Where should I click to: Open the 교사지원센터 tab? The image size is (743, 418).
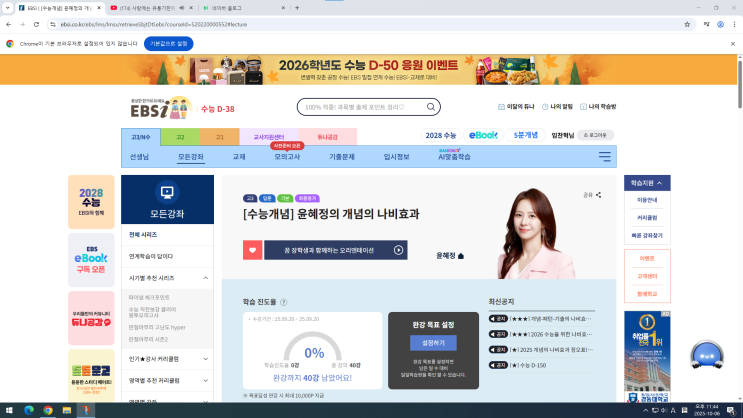click(x=269, y=137)
